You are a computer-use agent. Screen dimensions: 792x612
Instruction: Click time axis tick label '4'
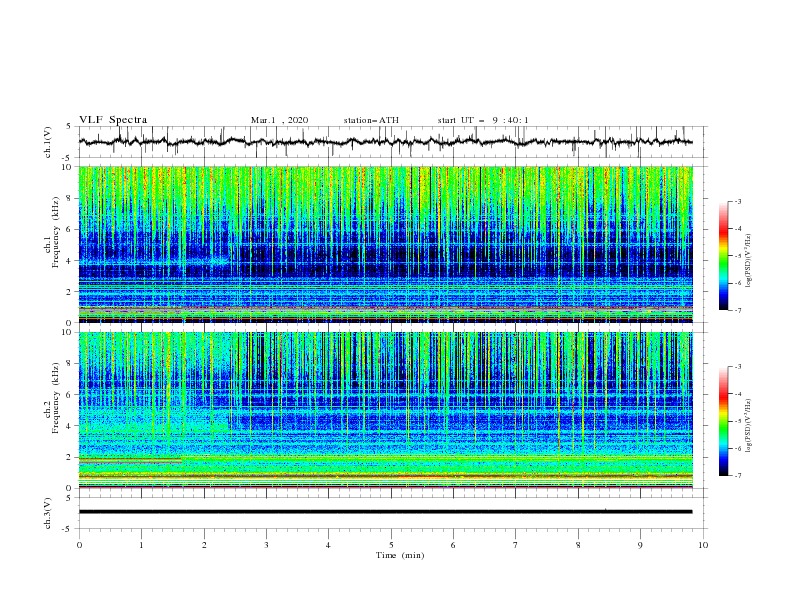329,545
